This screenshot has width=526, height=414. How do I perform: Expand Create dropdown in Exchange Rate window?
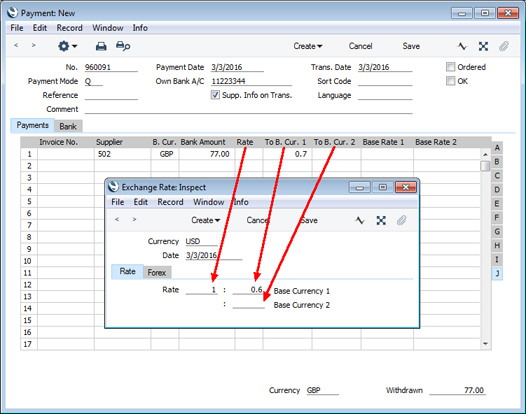click(x=206, y=220)
